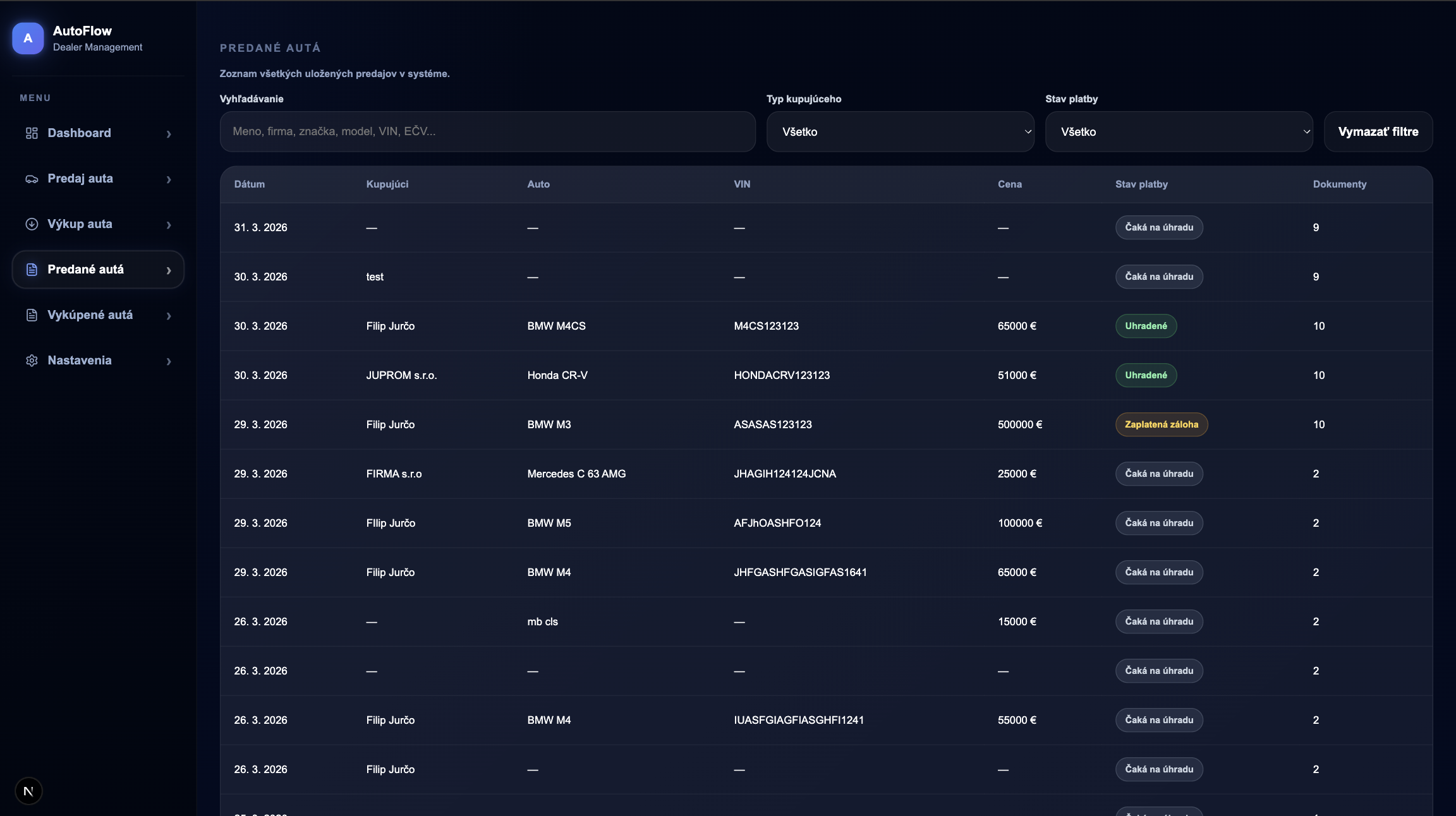Viewport: 1456px width, 816px height.
Task: Click the AutoFlow logo icon
Action: (28, 39)
